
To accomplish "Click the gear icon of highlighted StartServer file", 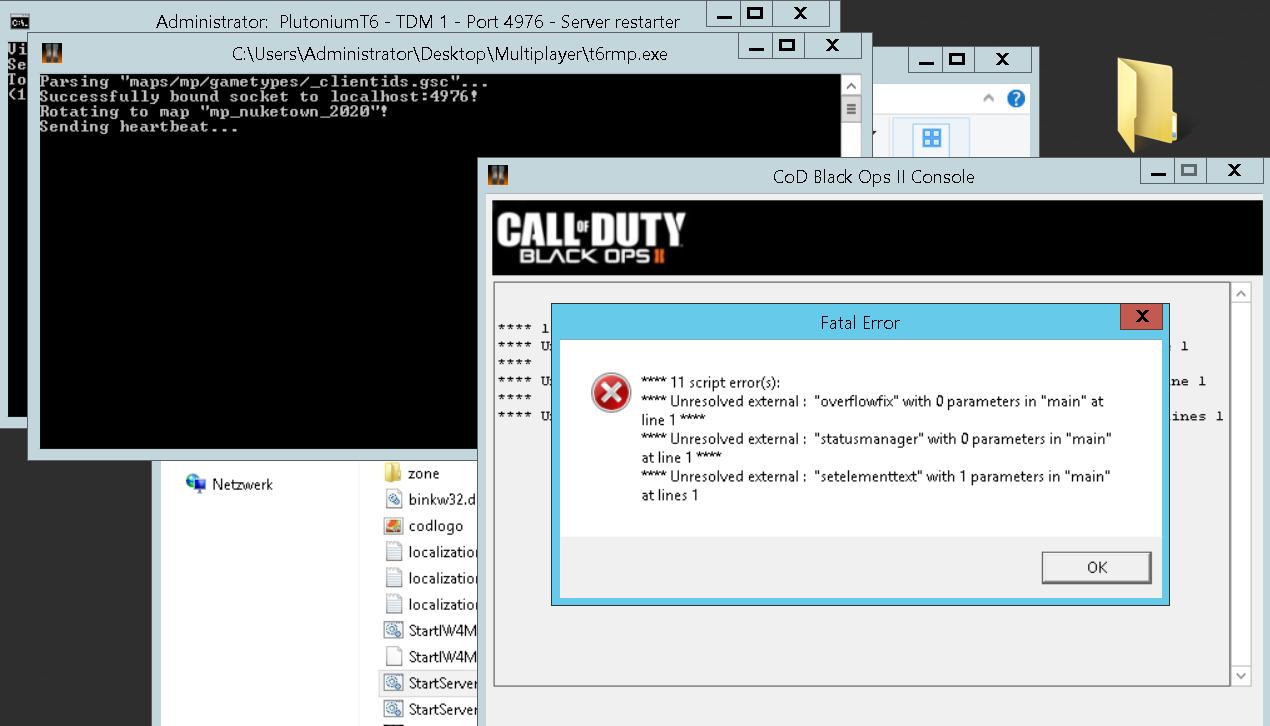I will click(393, 682).
